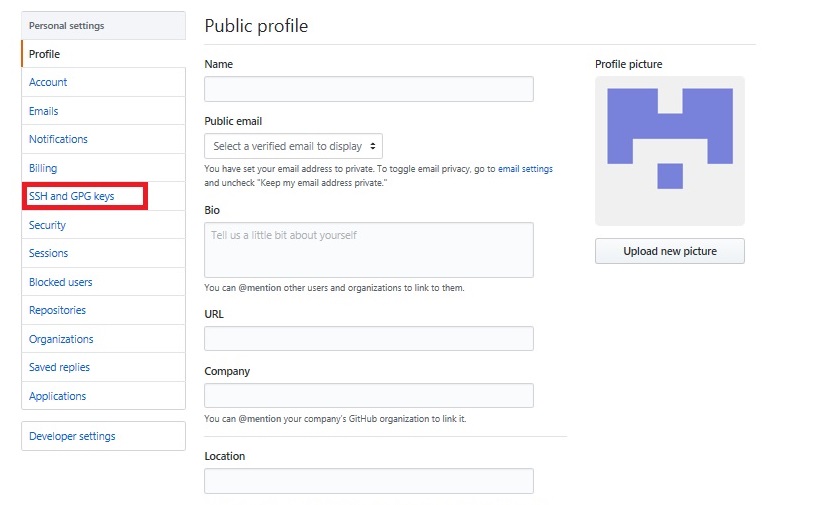This screenshot has height=505, width=813.
Task: Navigate to Security settings
Action: (x=47, y=225)
